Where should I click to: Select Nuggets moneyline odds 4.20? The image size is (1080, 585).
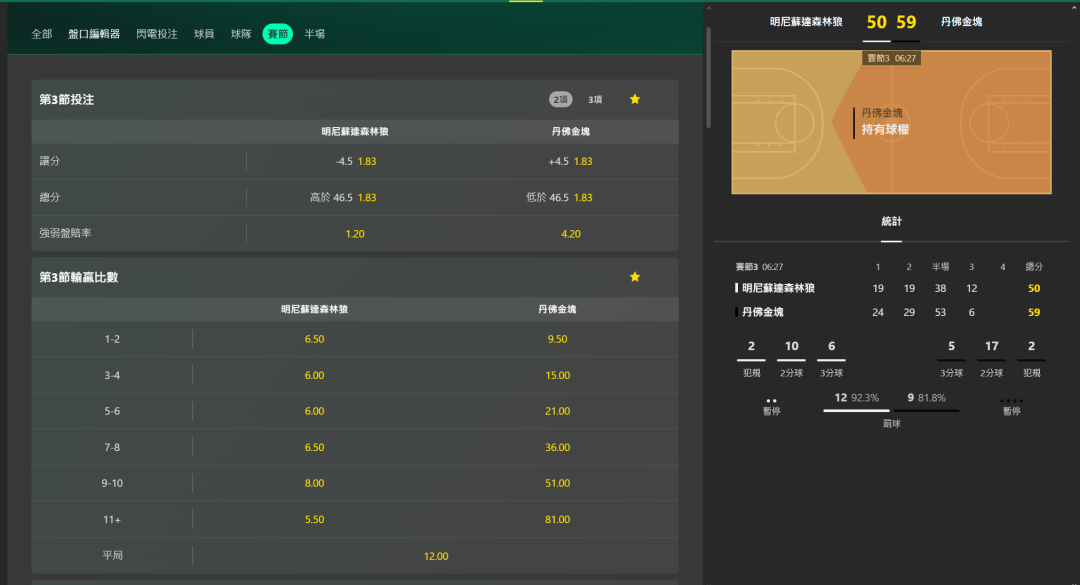570,233
